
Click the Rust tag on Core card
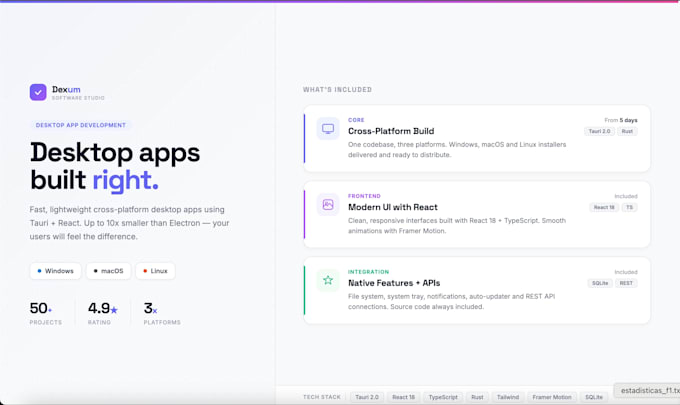point(627,131)
